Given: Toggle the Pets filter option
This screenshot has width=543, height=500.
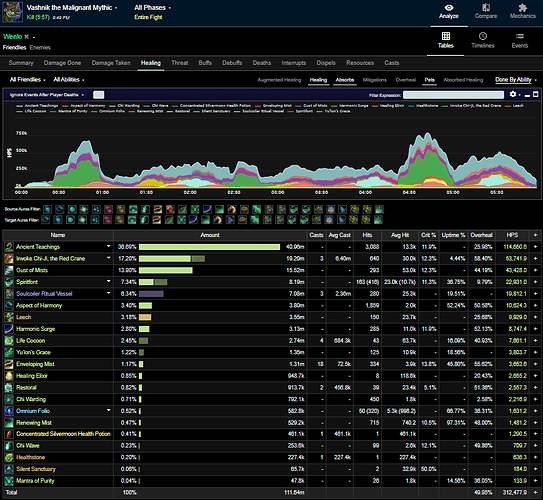Looking at the screenshot, I should tap(429, 80).
